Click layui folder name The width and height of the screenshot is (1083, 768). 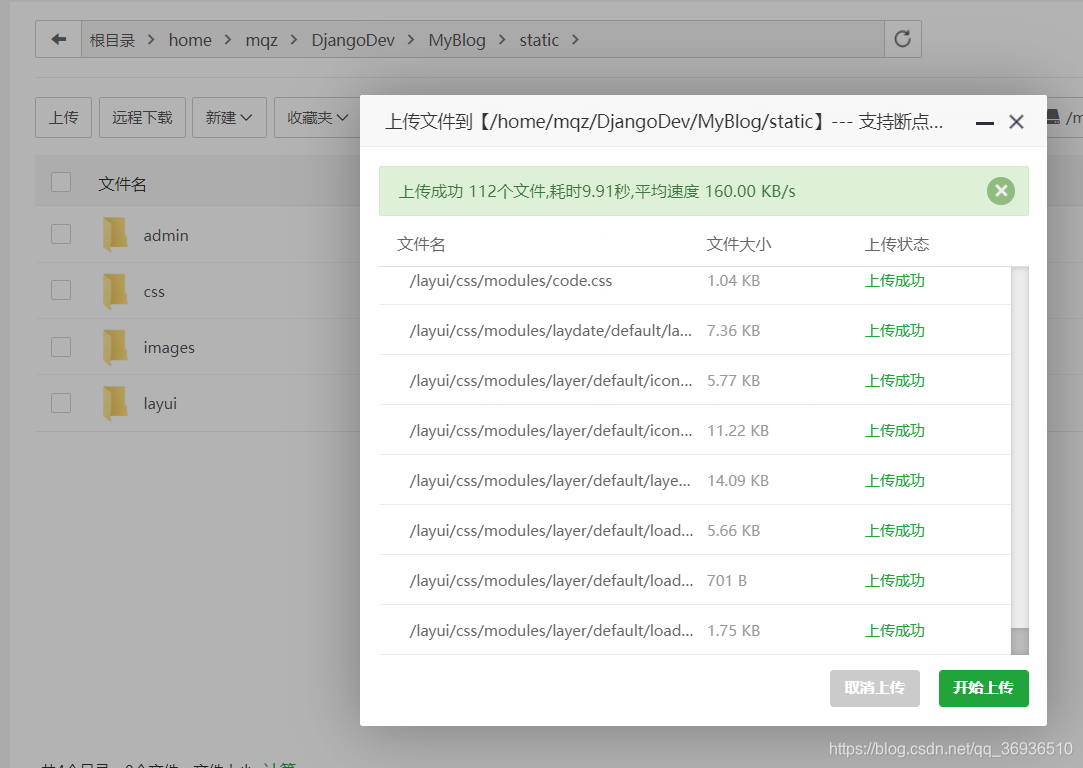tap(160, 403)
